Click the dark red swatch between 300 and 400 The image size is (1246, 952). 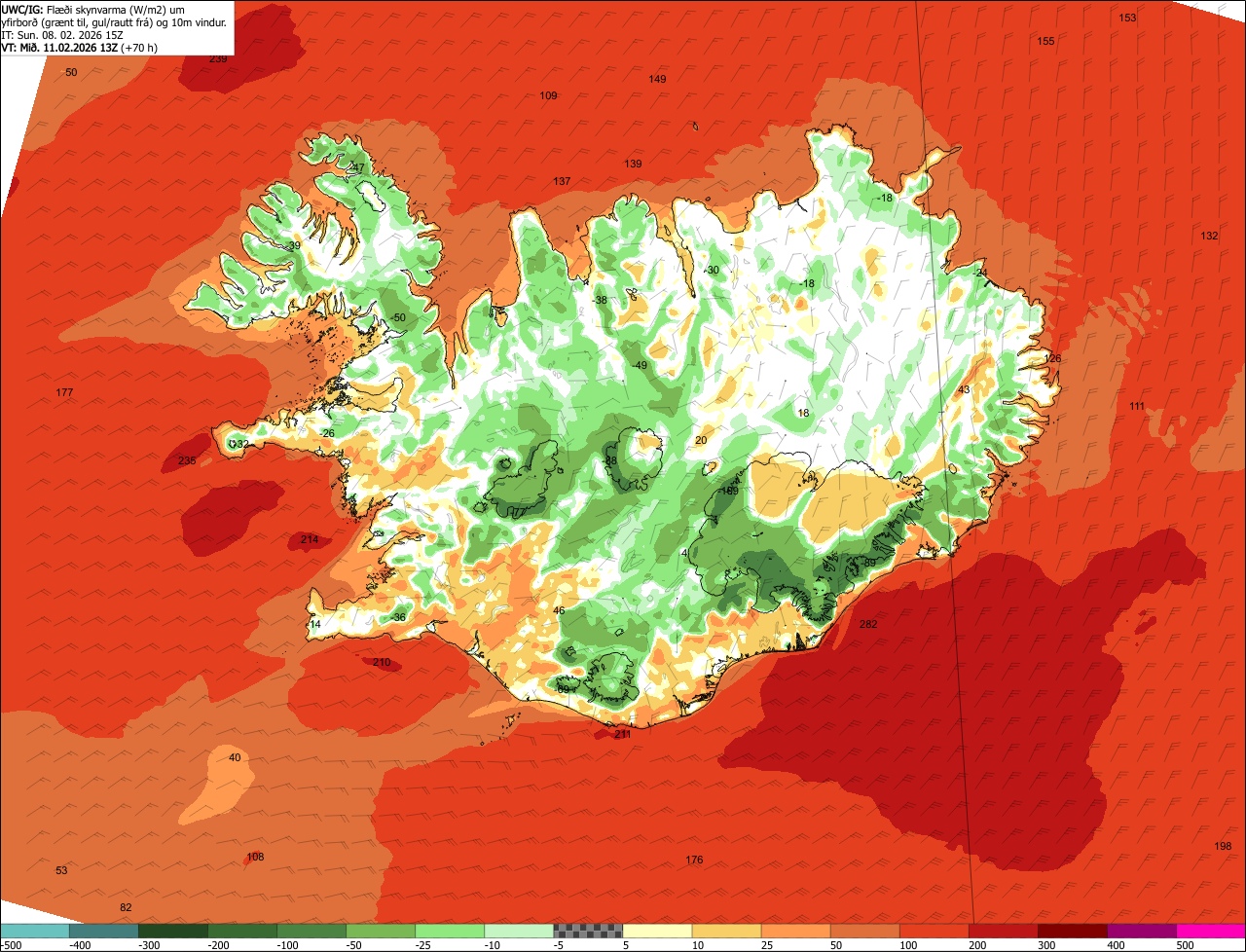click(x=1072, y=931)
